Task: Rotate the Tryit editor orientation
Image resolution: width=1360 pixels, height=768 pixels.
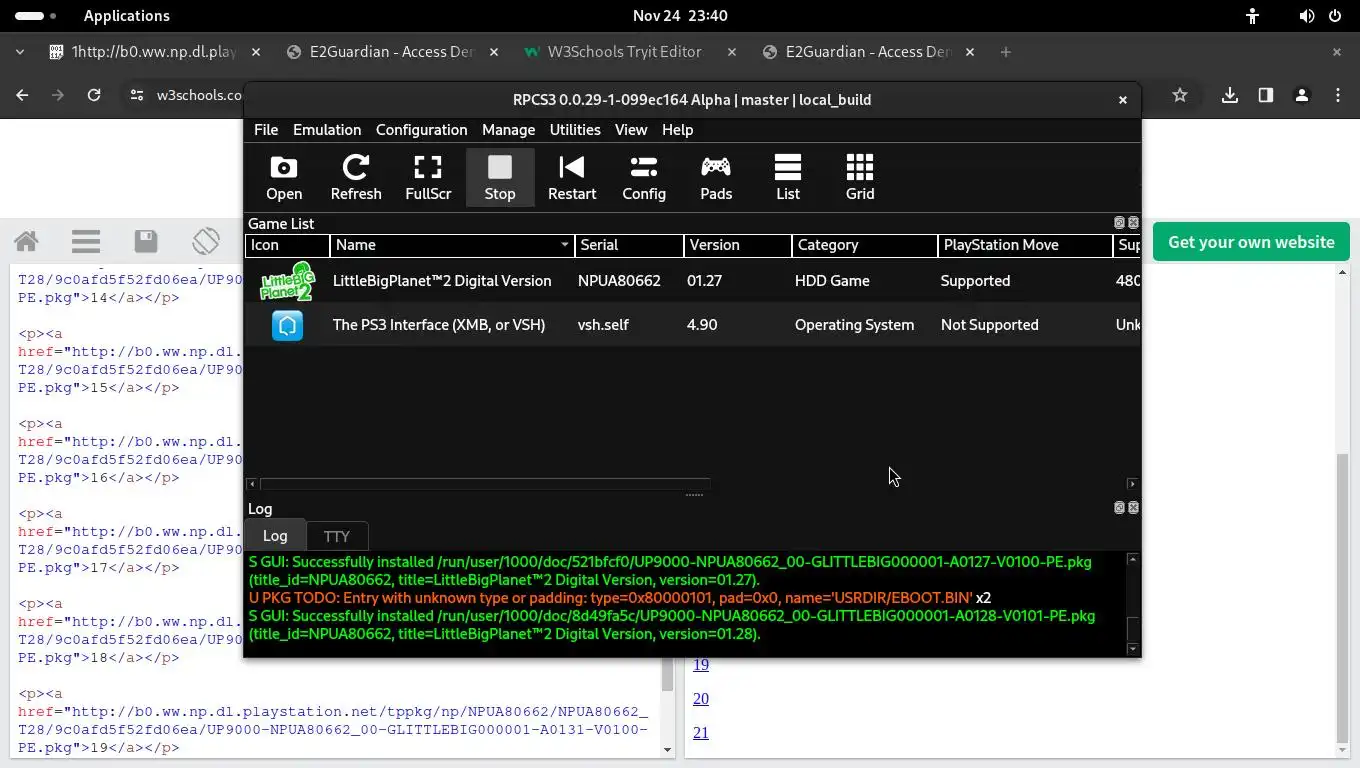Action: pos(206,241)
